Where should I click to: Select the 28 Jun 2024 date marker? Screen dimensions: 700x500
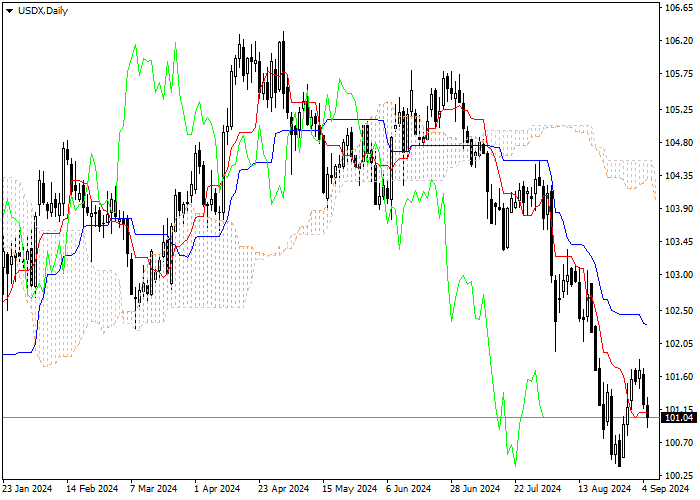(475, 488)
